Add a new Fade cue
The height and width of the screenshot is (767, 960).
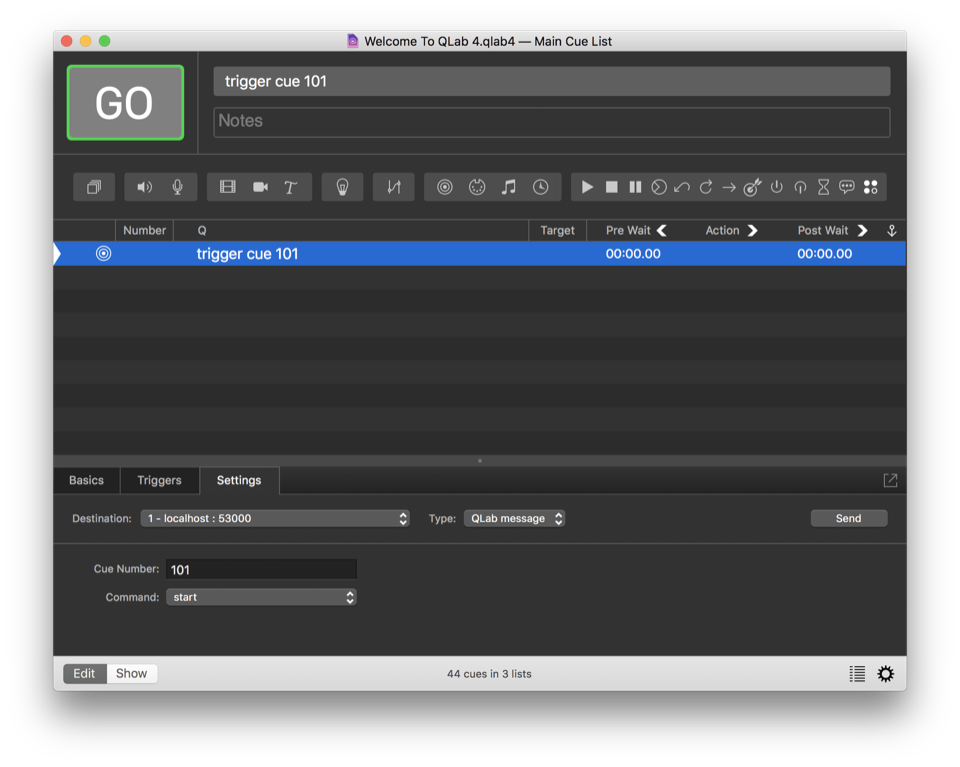[393, 187]
